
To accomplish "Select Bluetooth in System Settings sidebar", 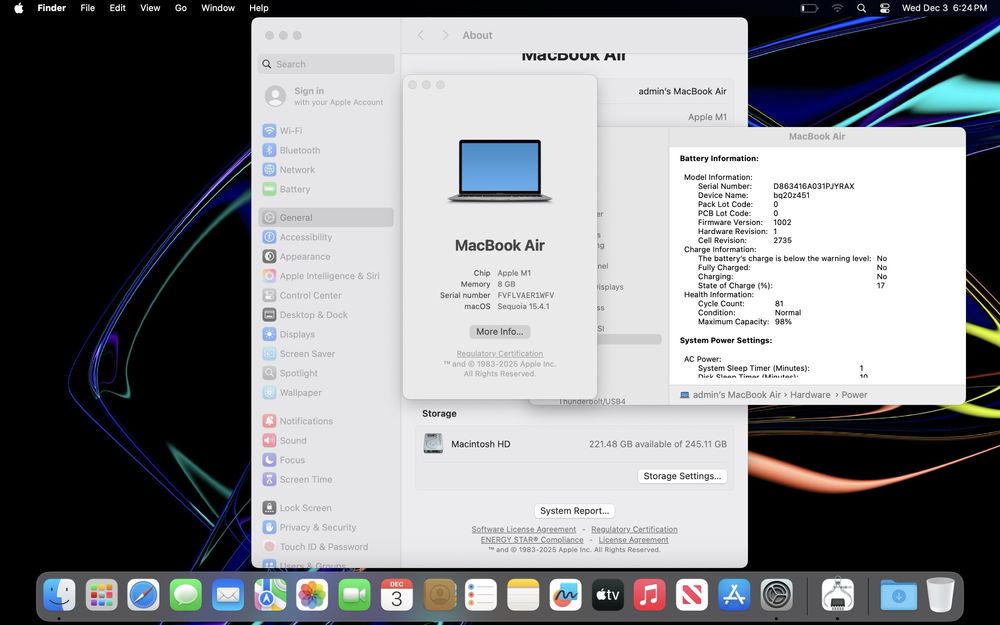I will 326,151.
